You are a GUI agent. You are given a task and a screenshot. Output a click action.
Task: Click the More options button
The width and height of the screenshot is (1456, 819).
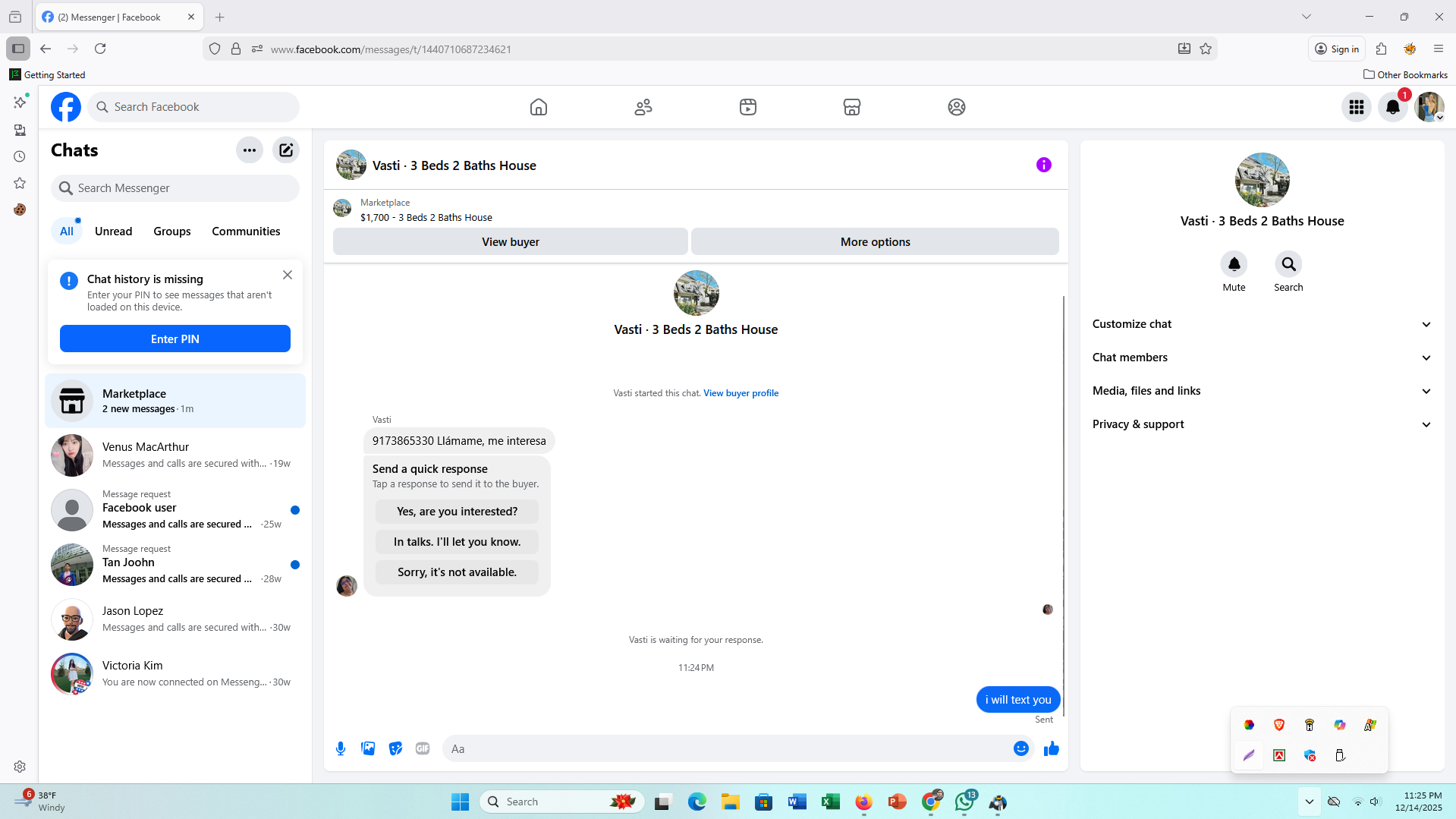pyautogui.click(x=876, y=242)
